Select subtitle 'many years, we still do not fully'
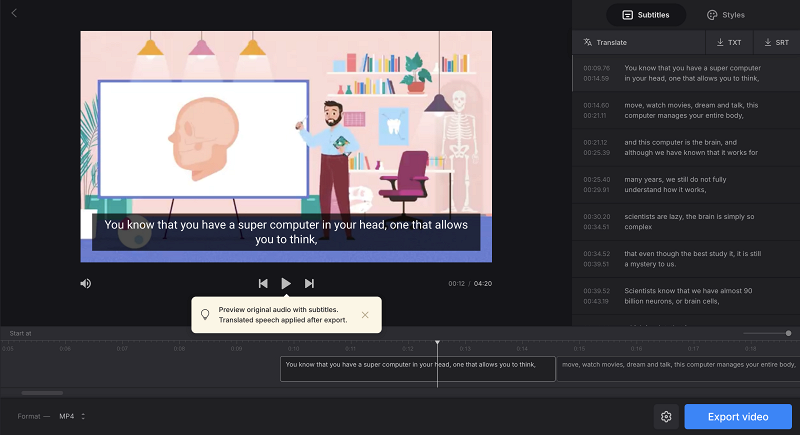The height and width of the screenshot is (435, 800). [x=686, y=185]
